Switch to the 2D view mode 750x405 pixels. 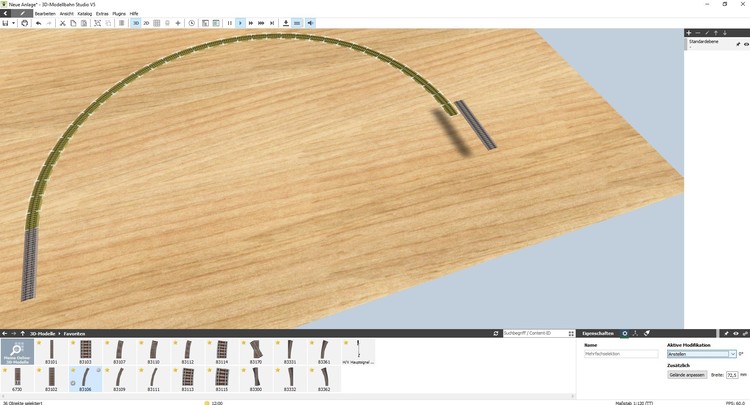[146, 23]
